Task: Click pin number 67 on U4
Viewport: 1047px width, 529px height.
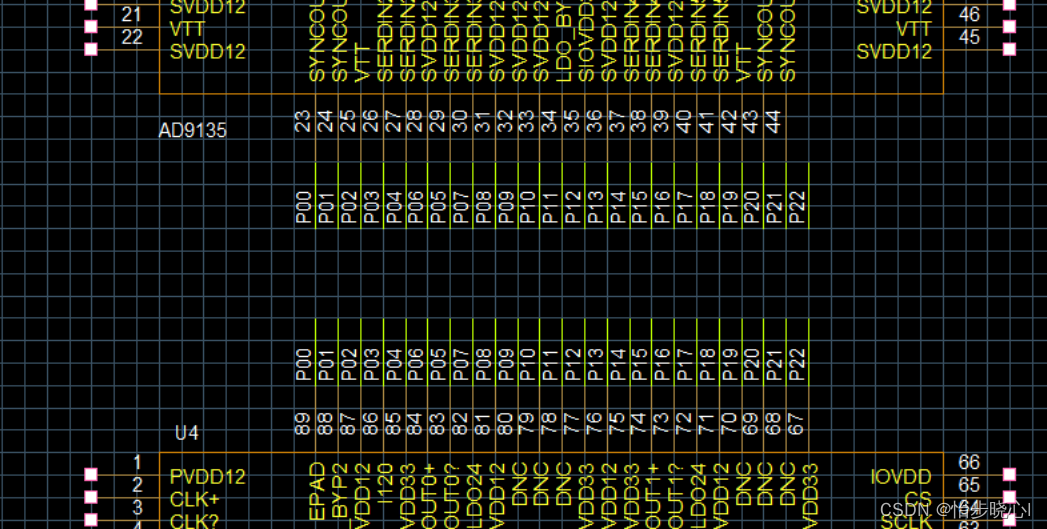Action: tap(796, 423)
